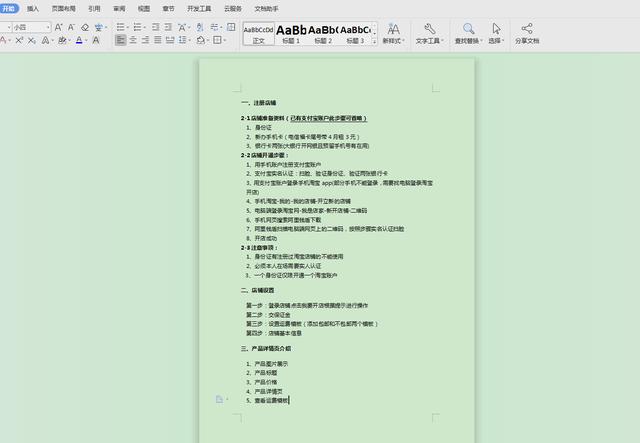Apply a numbered list
Screen dimensions: 640x443
(x=137, y=27)
